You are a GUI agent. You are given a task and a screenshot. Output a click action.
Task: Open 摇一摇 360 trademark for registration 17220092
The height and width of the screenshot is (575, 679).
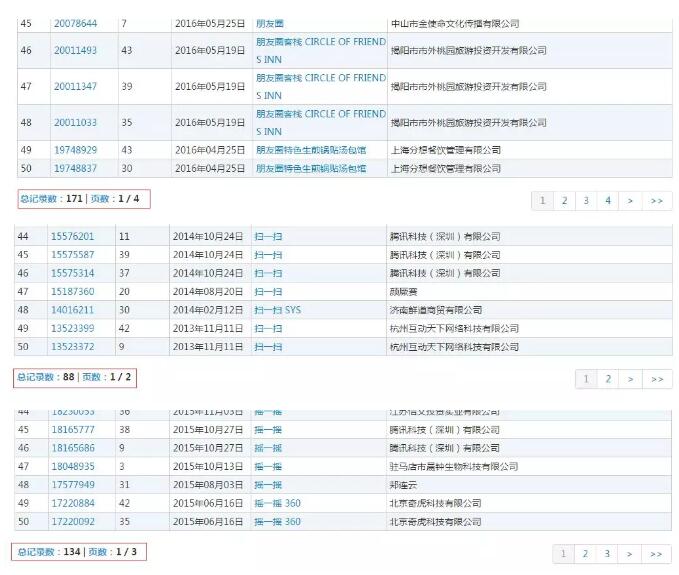277,521
